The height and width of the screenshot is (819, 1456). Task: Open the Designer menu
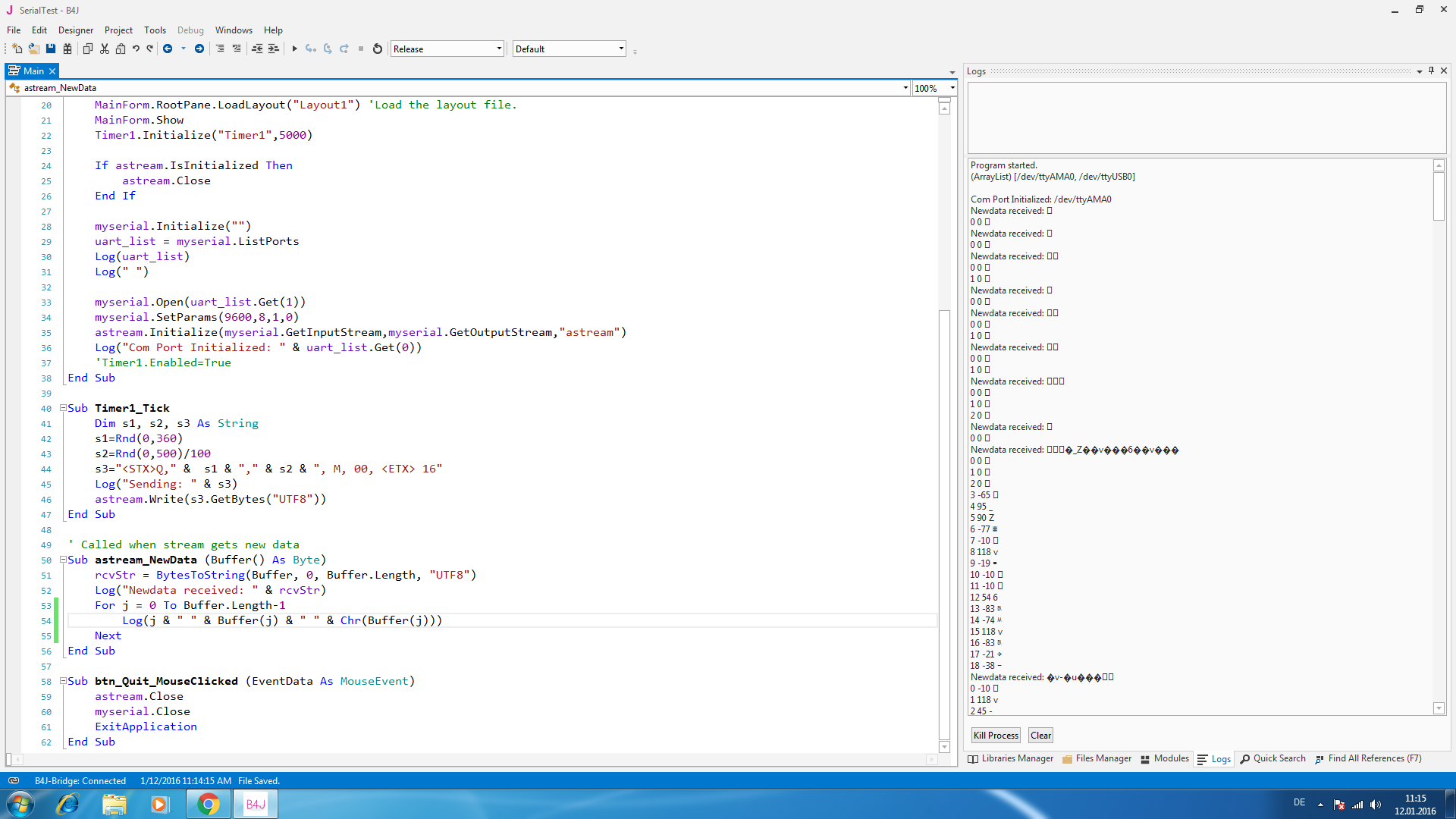[76, 30]
